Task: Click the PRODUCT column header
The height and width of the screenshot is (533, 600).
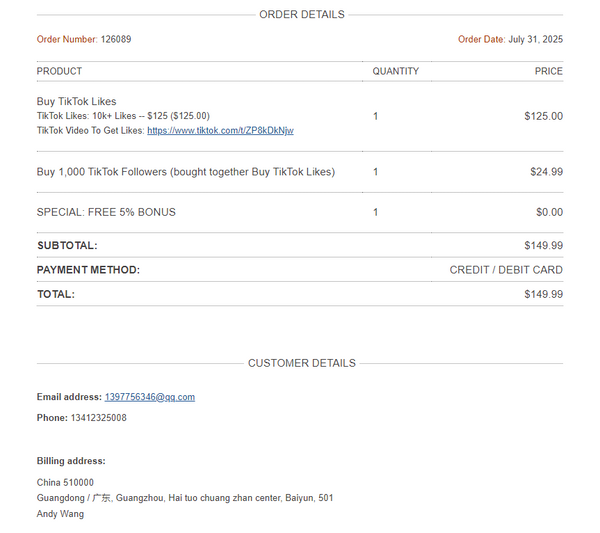Action: [59, 71]
